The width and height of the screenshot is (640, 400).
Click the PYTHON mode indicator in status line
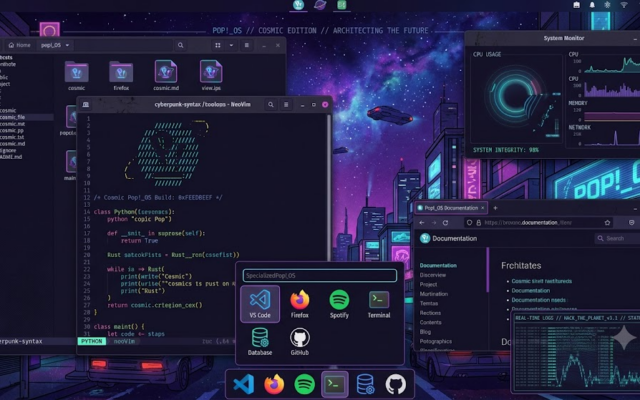[x=92, y=341]
